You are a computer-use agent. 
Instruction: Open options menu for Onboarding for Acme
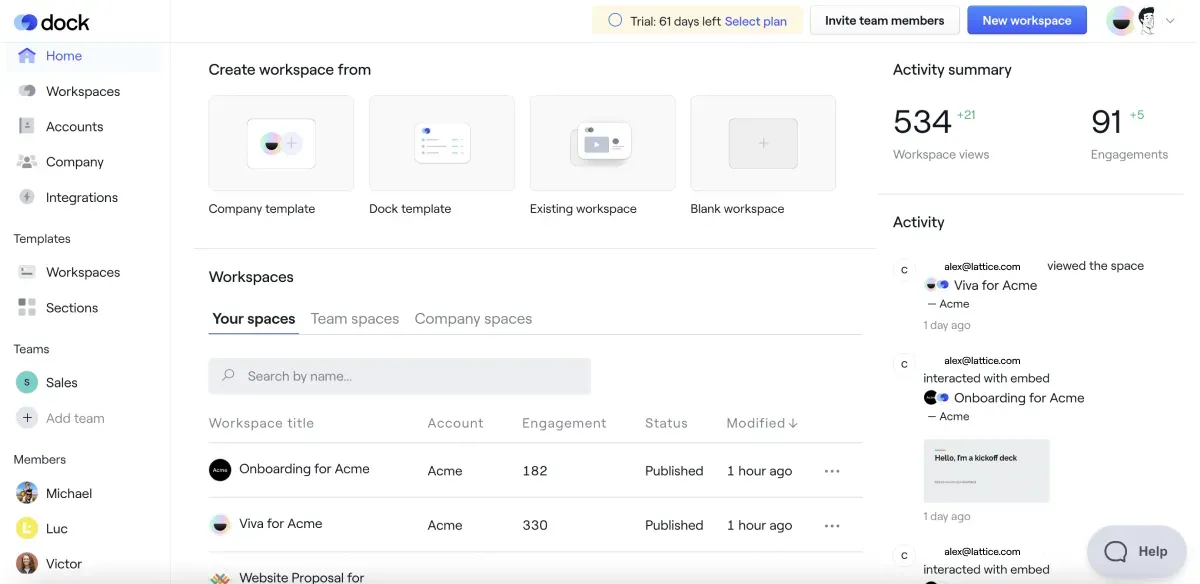(832, 471)
